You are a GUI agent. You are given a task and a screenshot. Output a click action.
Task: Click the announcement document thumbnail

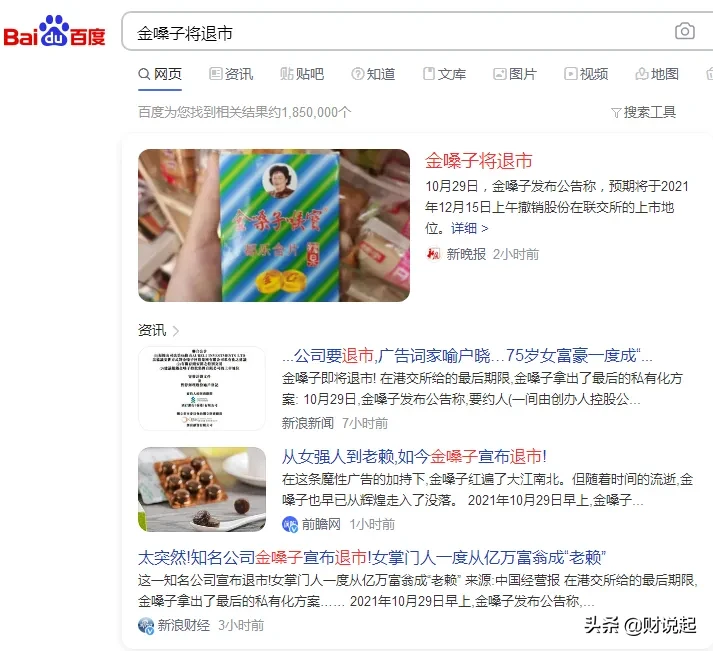click(202, 388)
